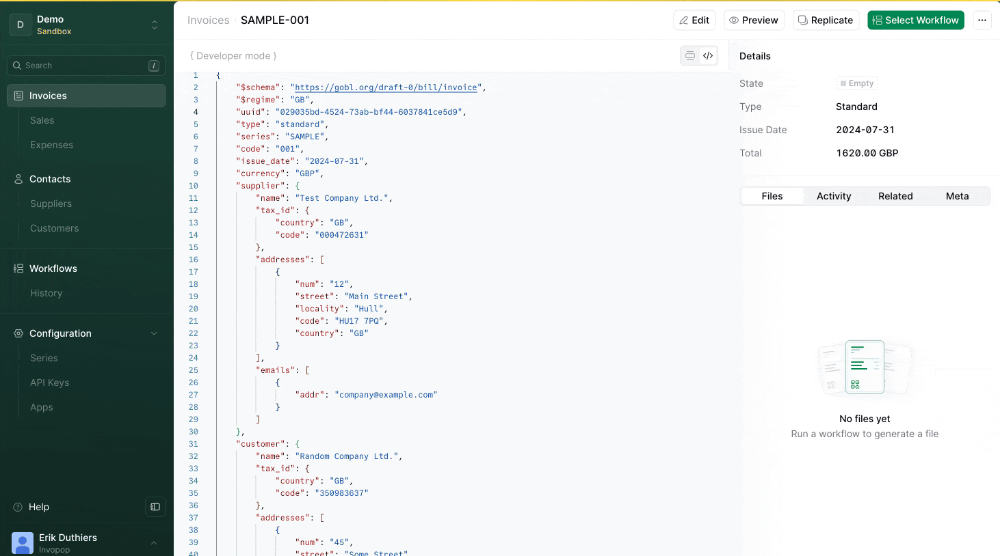The image size is (1000, 556).
Task: Click the Replicate button
Action: (x=826, y=20)
